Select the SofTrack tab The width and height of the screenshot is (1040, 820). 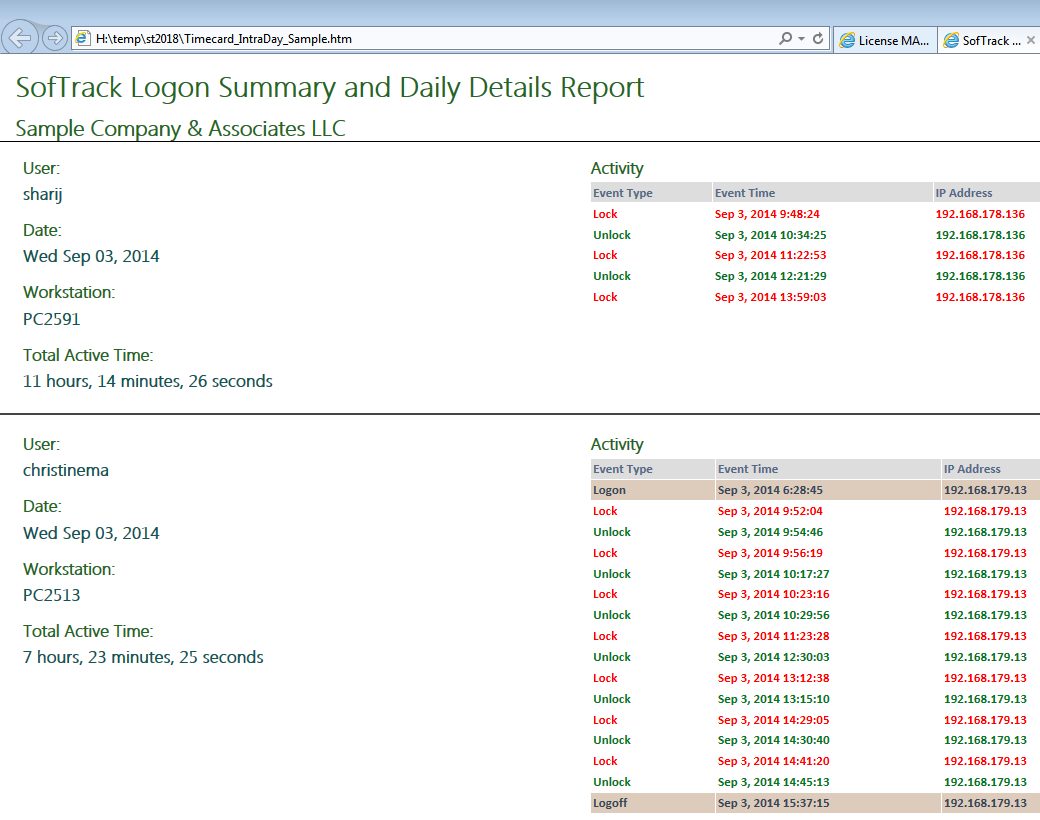(x=983, y=40)
